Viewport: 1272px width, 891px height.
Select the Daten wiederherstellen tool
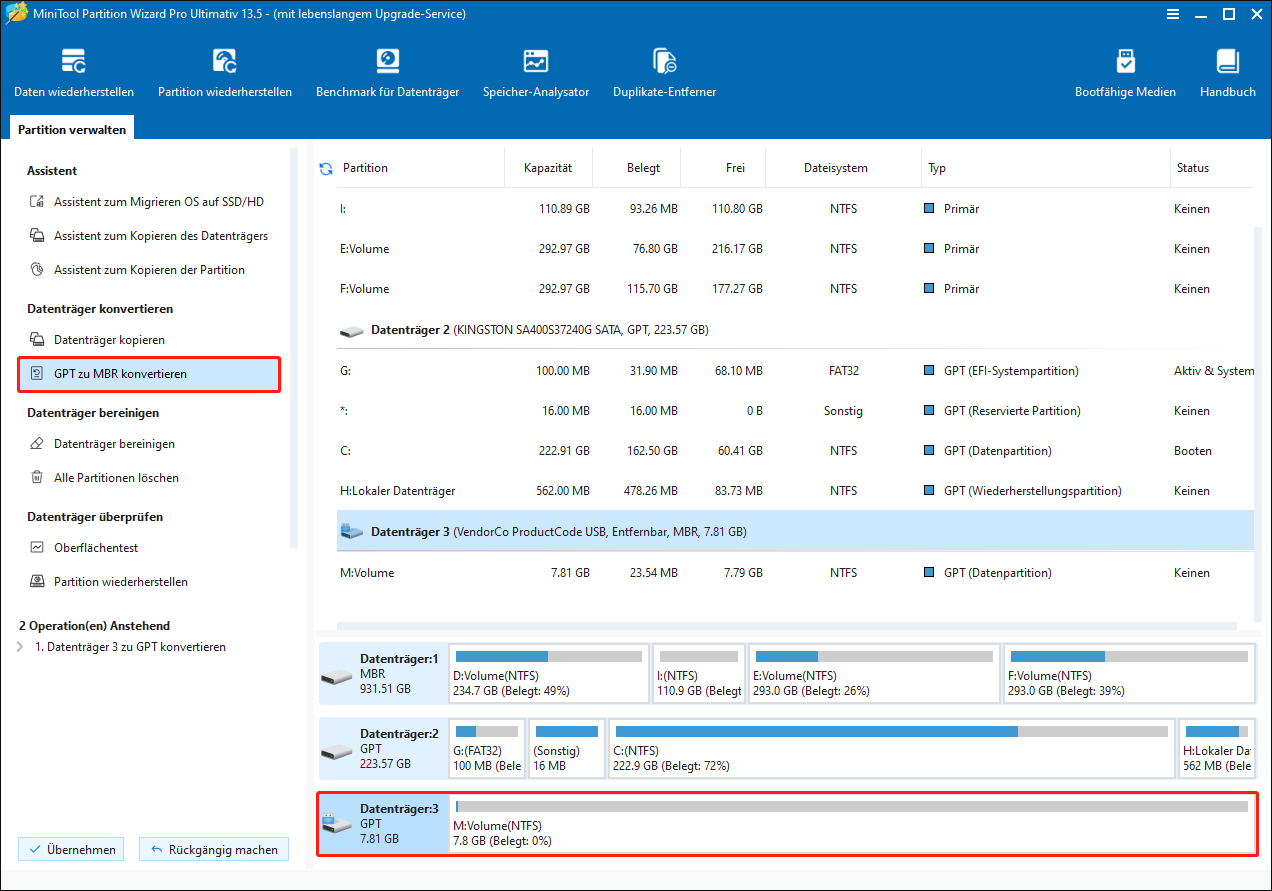73,70
